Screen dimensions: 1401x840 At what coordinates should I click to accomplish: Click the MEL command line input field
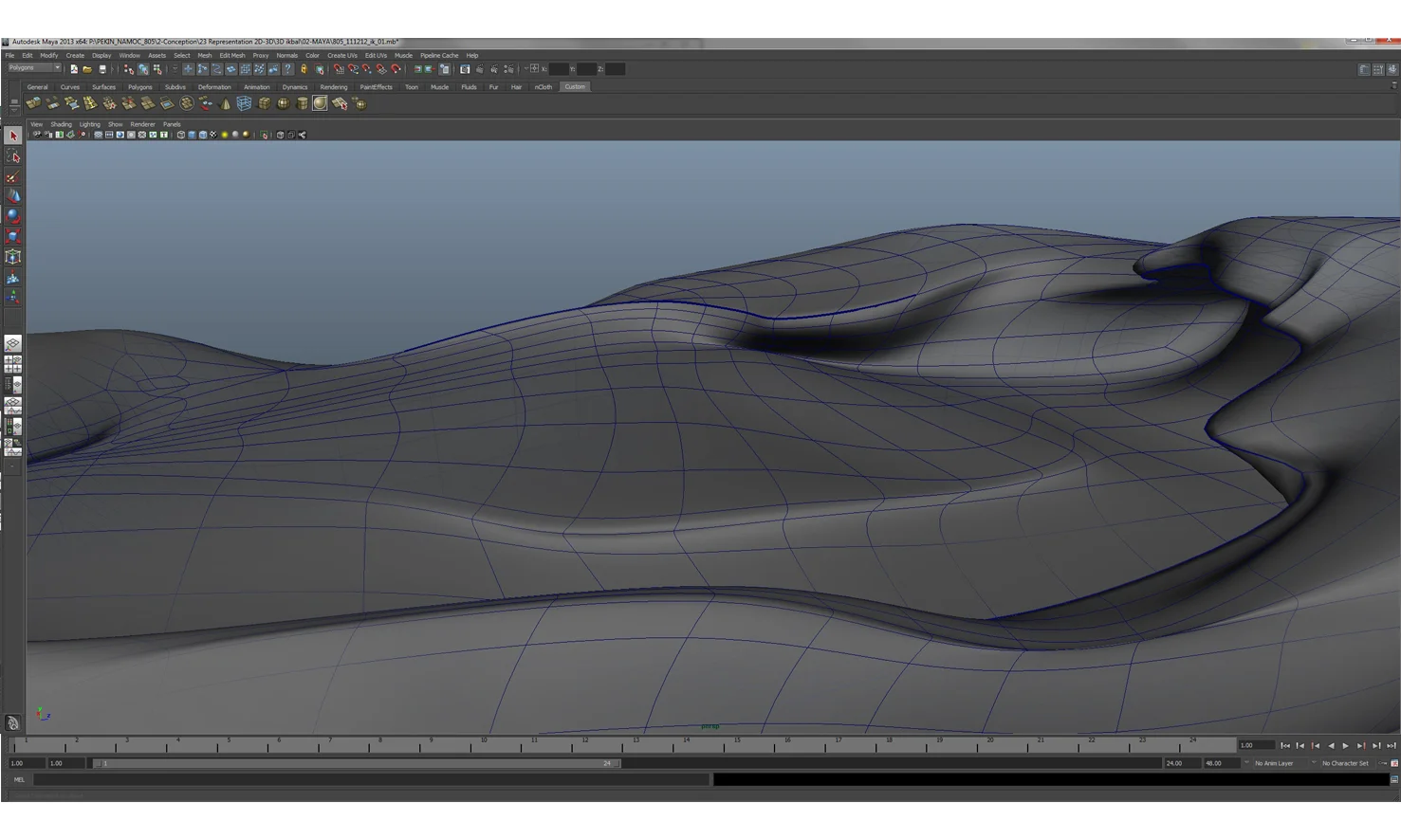[371, 779]
